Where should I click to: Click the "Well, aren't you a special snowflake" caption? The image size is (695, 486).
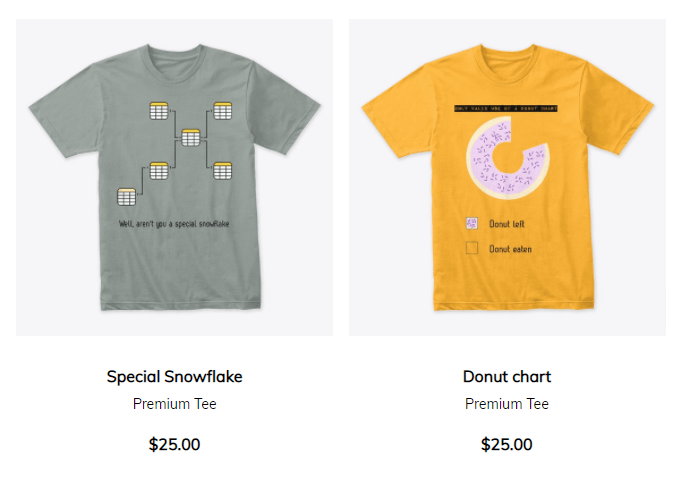[x=174, y=224]
